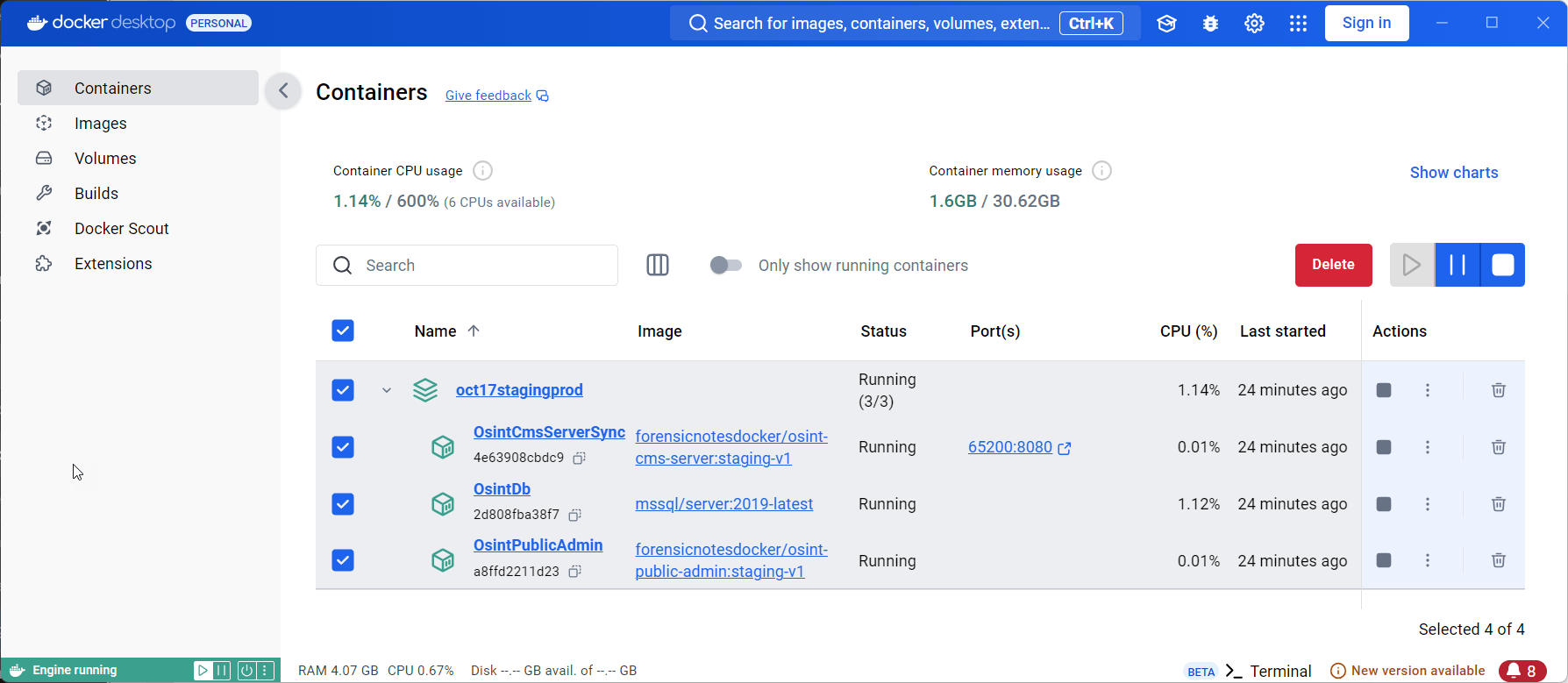1568x683 pixels.
Task: Uncheck the OsintPublicAdmin checkbox
Action: pos(343,560)
